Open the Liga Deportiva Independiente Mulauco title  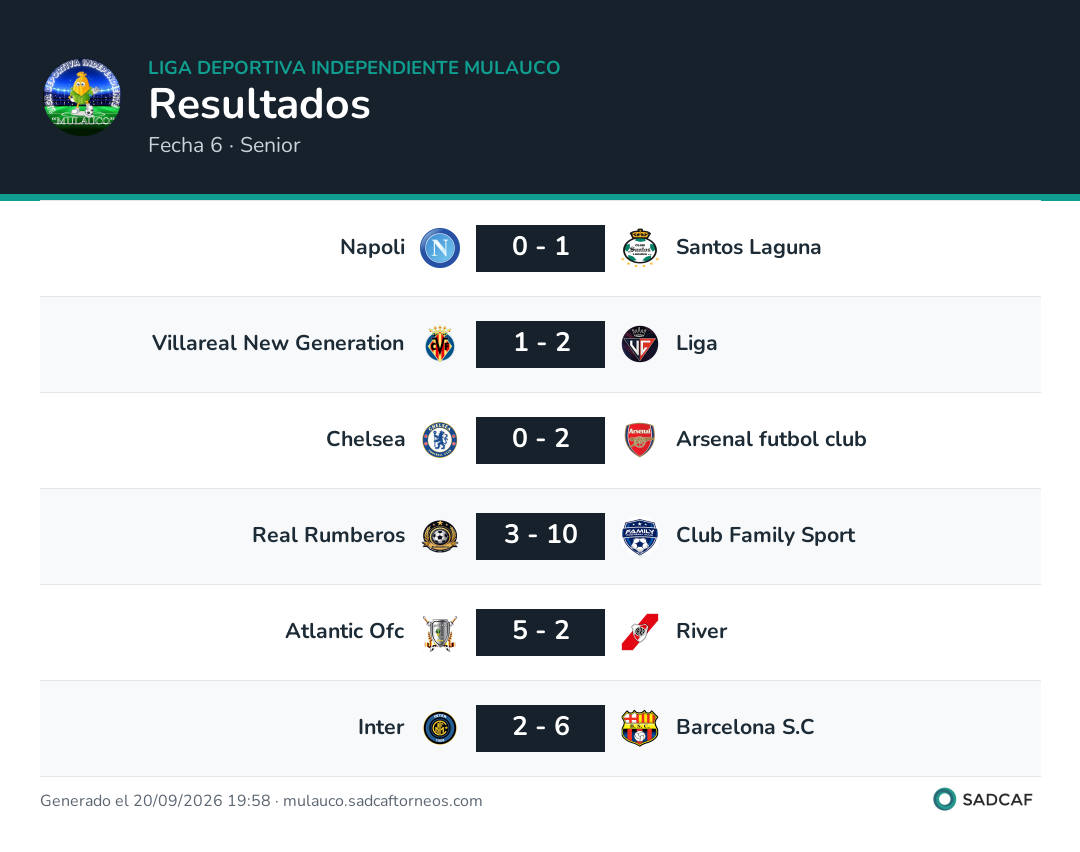tap(354, 67)
